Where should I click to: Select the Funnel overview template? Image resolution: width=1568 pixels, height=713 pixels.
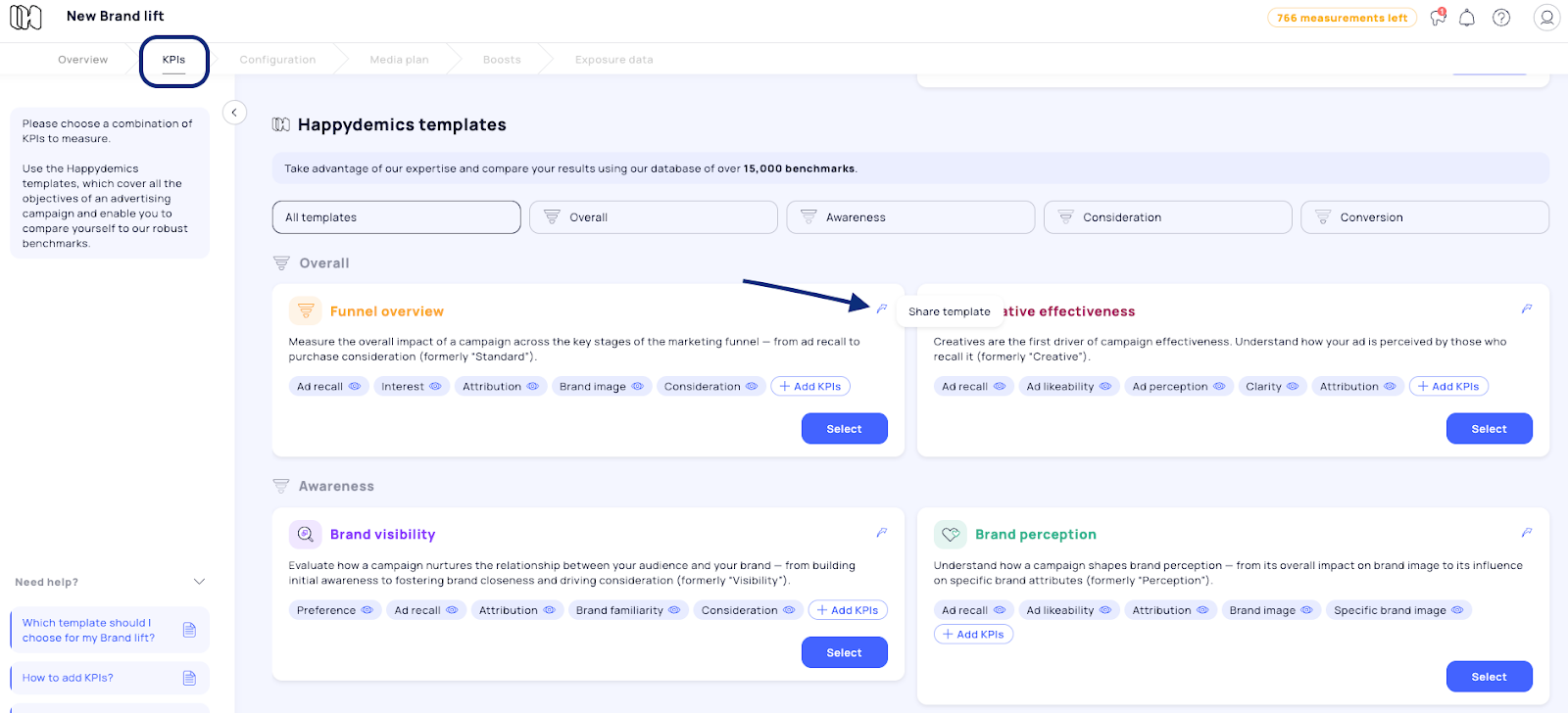coord(844,429)
